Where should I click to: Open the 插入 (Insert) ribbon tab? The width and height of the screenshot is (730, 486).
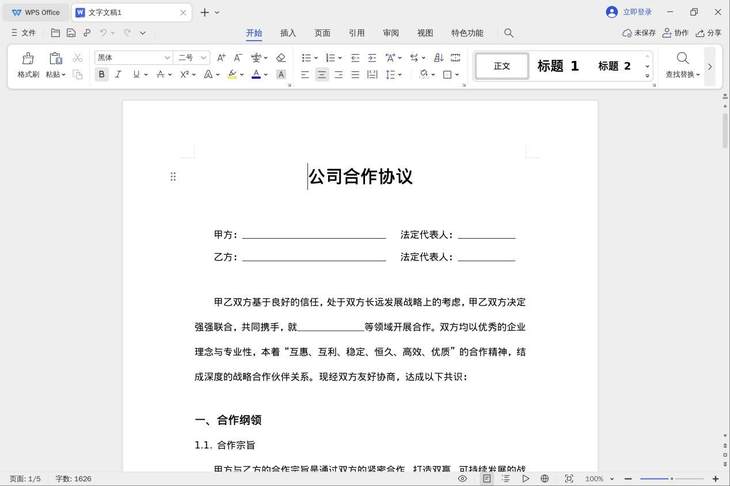[288, 33]
